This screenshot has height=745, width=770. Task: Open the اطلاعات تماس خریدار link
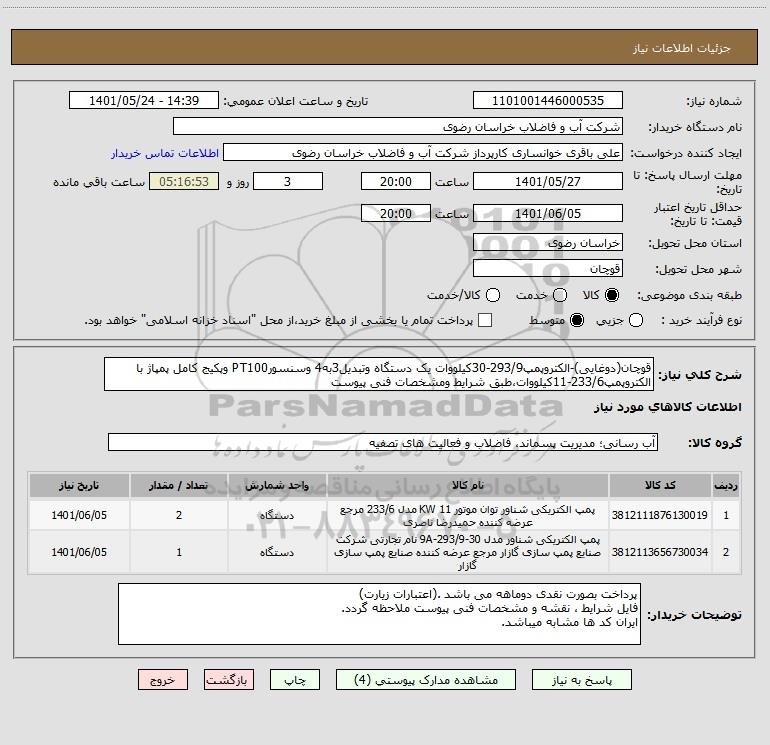[165, 153]
